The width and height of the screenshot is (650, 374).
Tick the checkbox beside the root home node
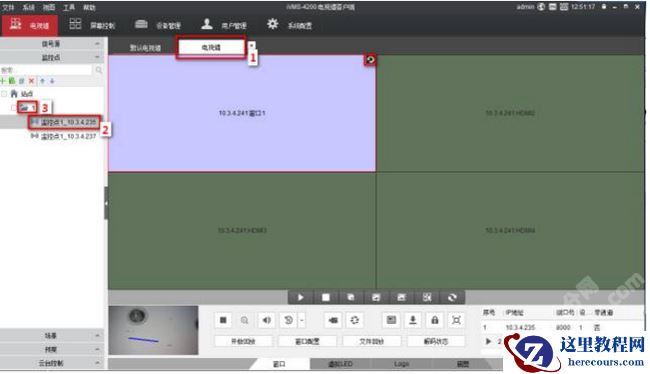click(4, 94)
